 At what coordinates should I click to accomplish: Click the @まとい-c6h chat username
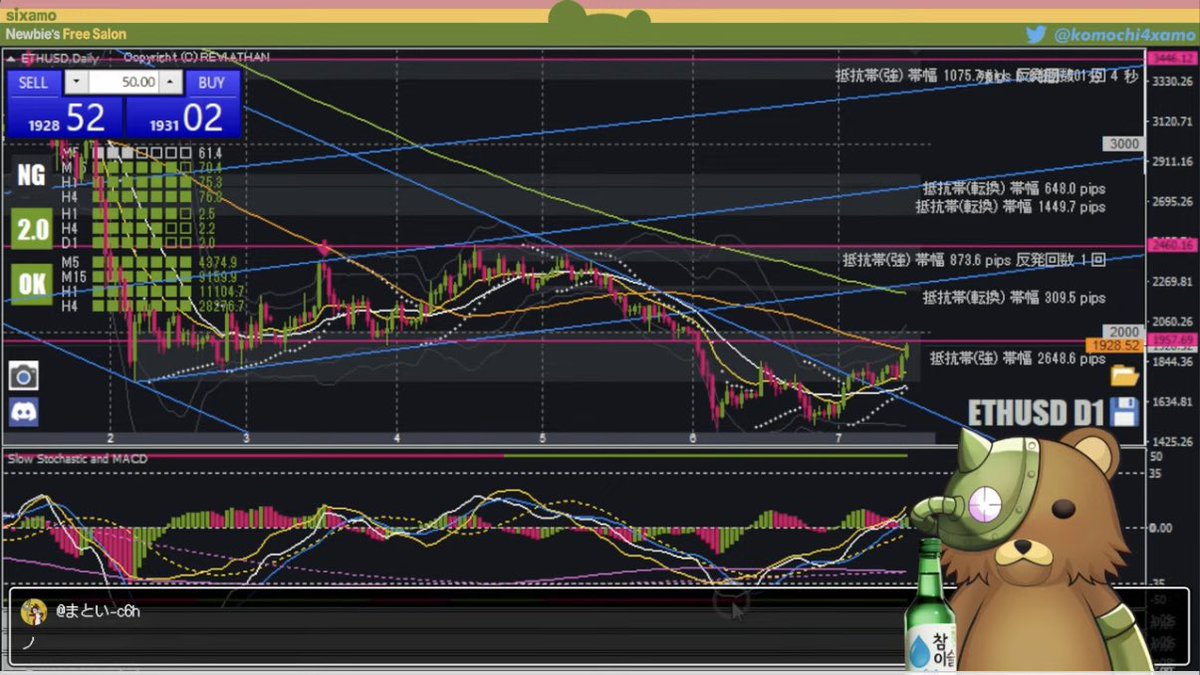pos(98,611)
